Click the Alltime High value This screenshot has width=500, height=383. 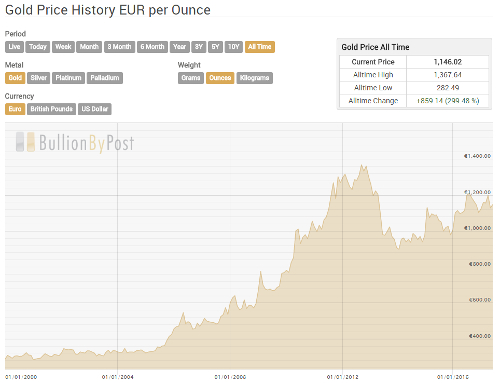click(x=448, y=75)
